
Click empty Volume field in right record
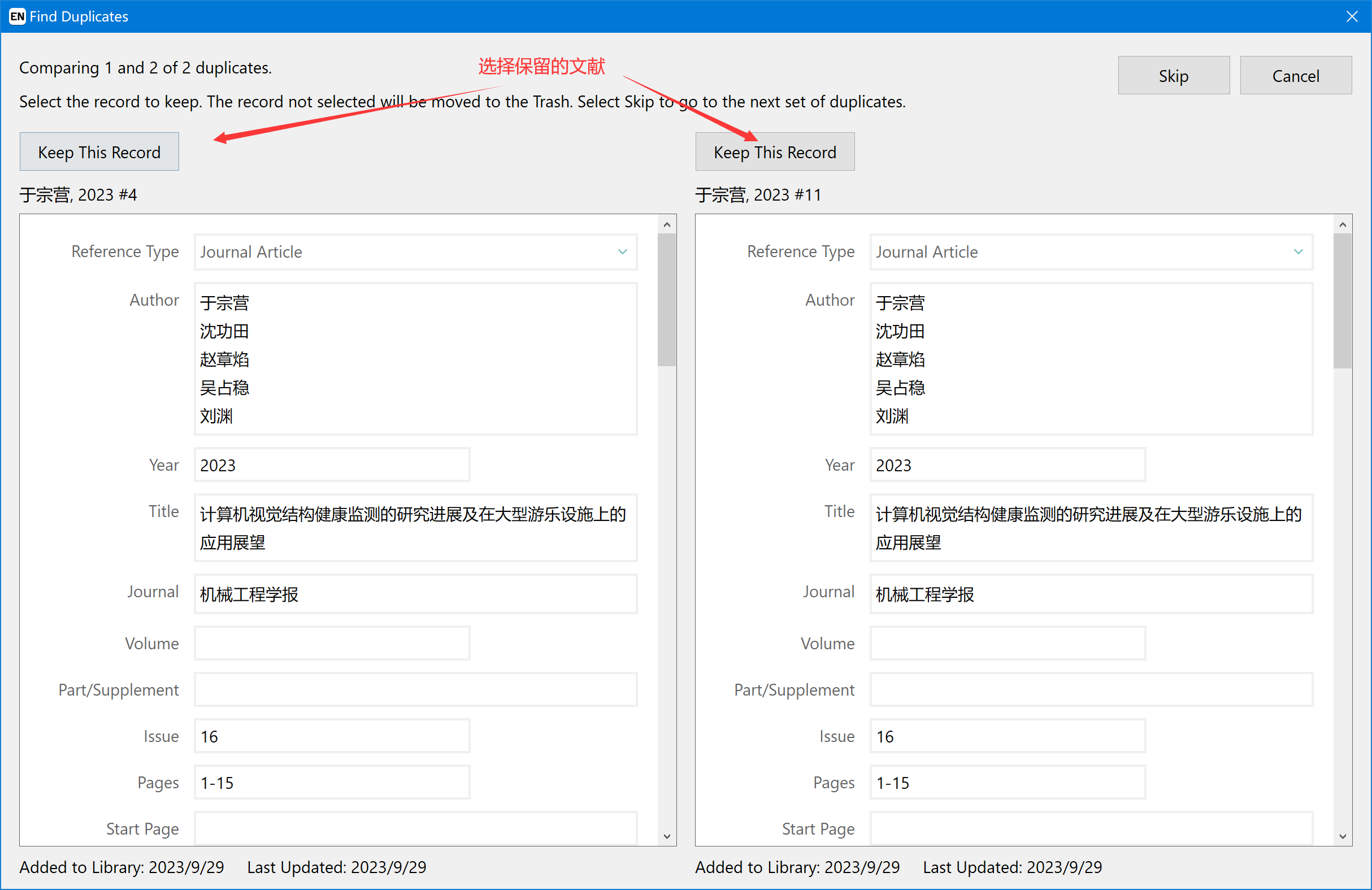[1008, 643]
